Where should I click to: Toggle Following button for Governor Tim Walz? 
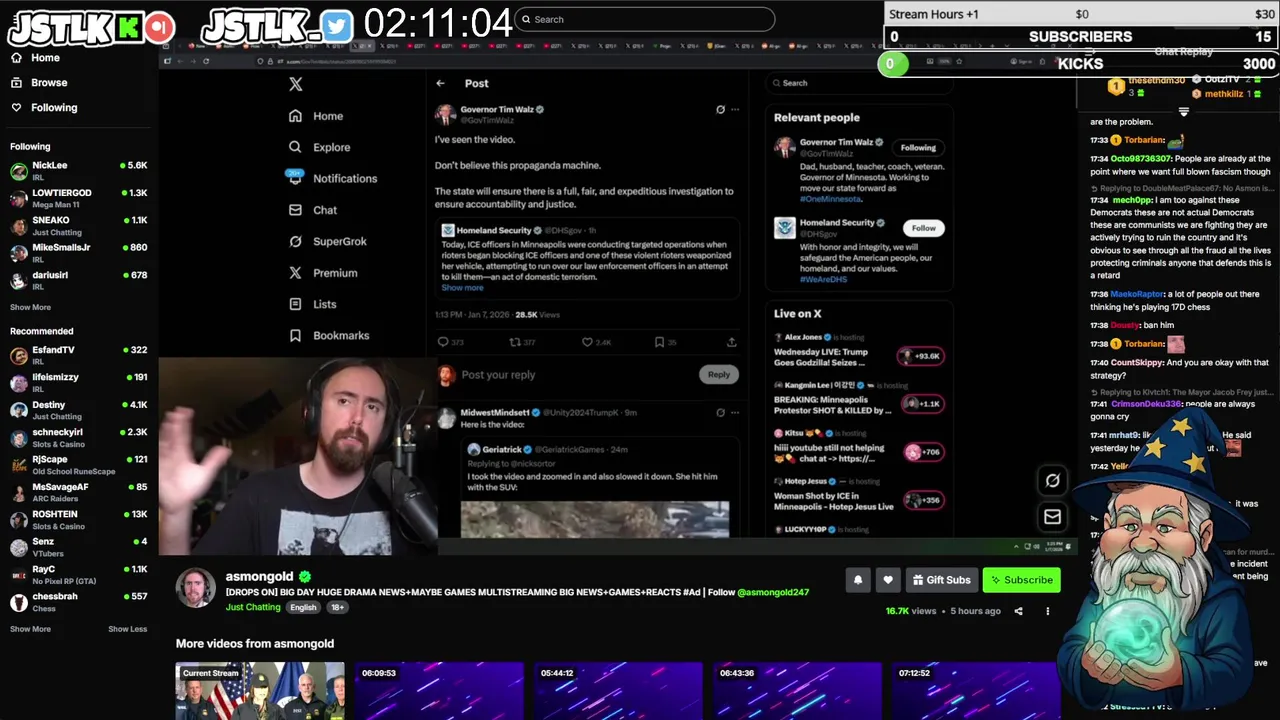(x=918, y=147)
